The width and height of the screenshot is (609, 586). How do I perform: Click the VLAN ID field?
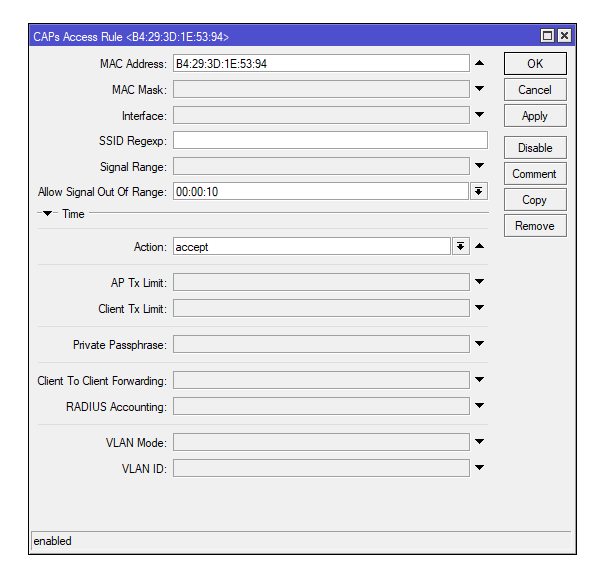(321, 468)
